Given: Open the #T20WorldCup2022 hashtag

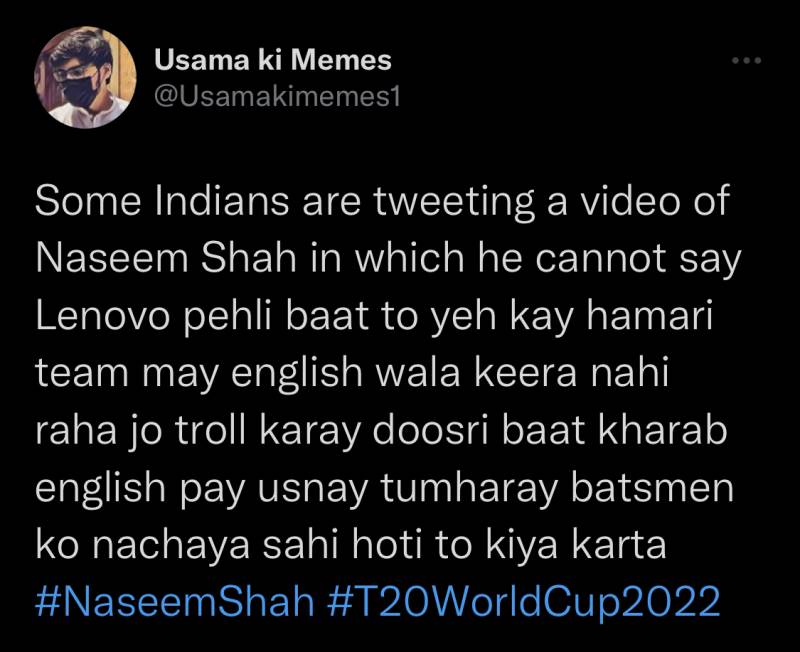Looking at the screenshot, I should point(523,601).
